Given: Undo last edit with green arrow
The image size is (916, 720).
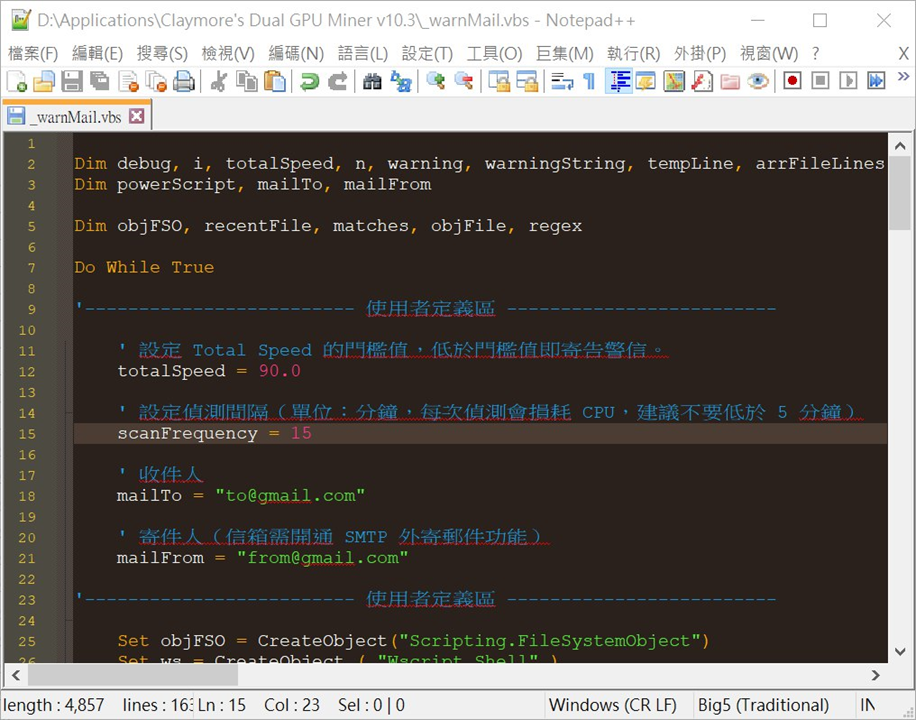Looking at the screenshot, I should [x=309, y=81].
